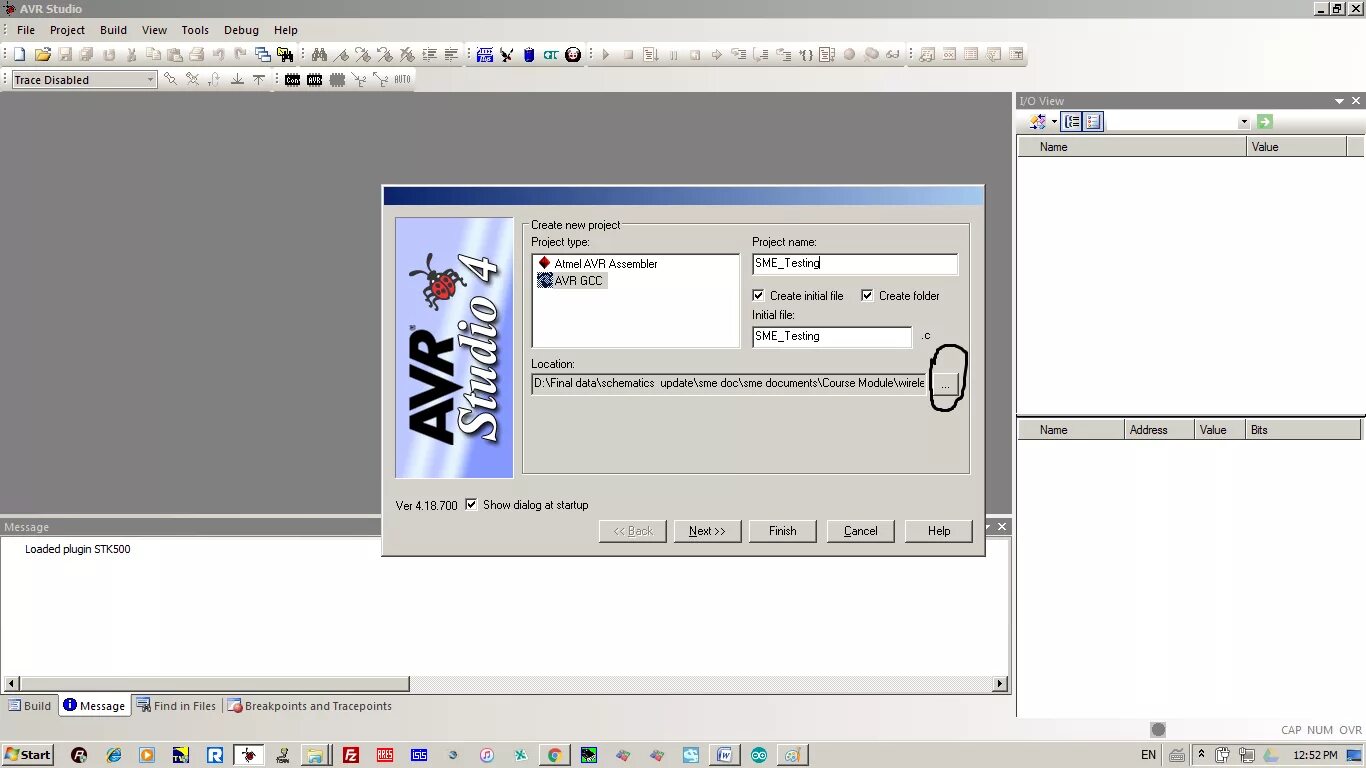Click the list view icon in I/O View
The height and width of the screenshot is (768, 1366).
(1093, 122)
